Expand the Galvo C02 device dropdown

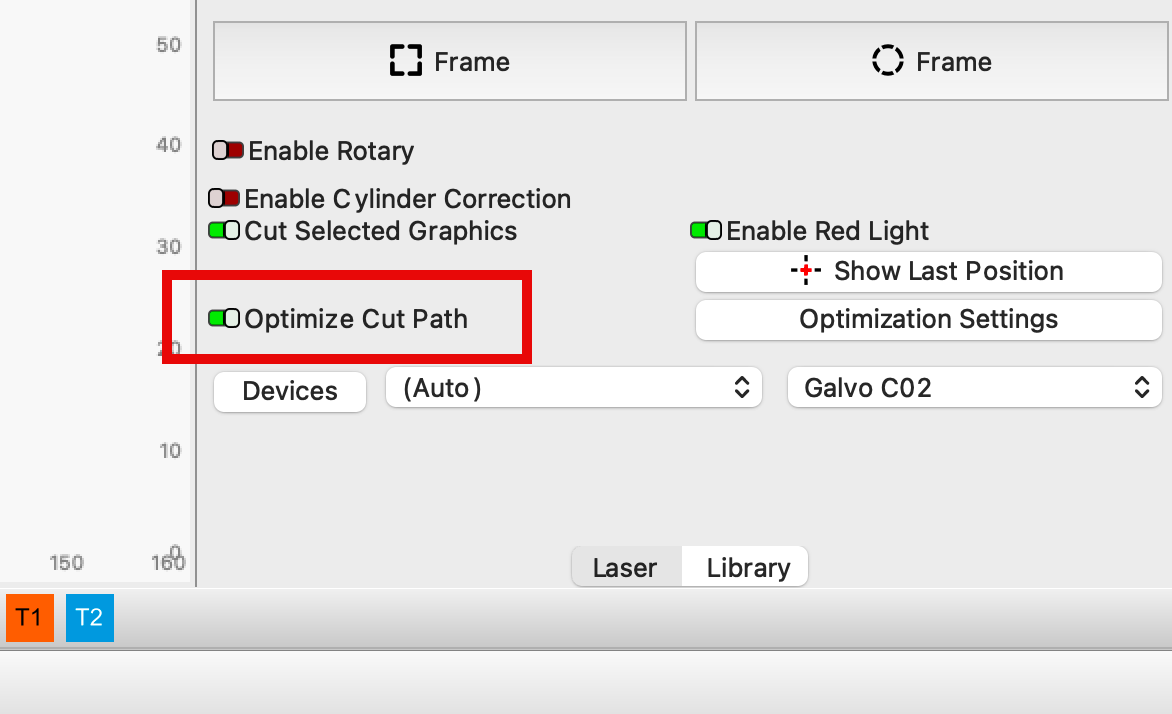[975, 388]
